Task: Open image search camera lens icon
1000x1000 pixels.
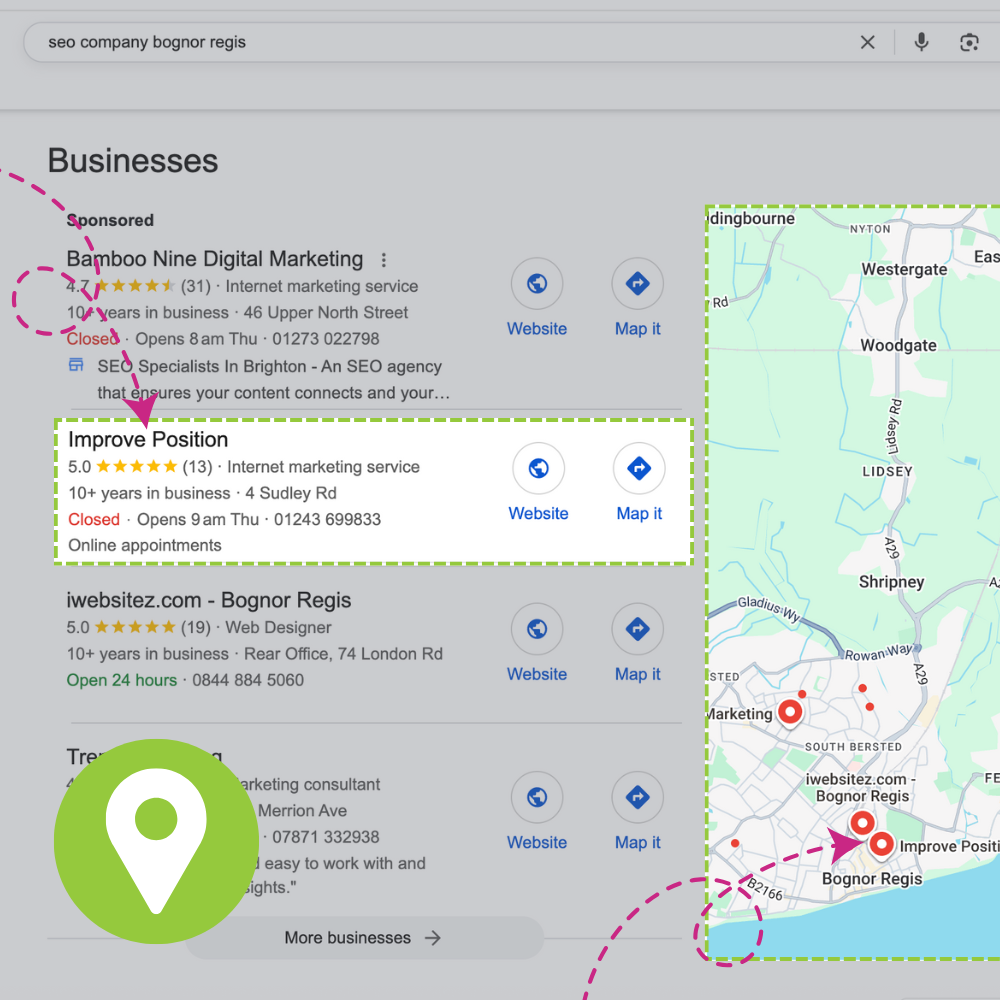Action: click(x=968, y=42)
